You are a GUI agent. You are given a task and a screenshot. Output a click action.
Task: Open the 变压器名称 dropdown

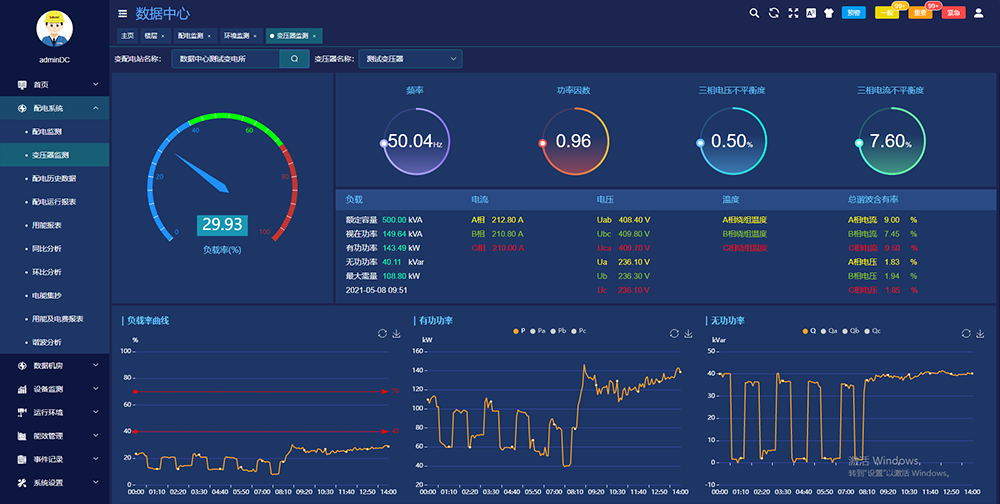(x=410, y=59)
